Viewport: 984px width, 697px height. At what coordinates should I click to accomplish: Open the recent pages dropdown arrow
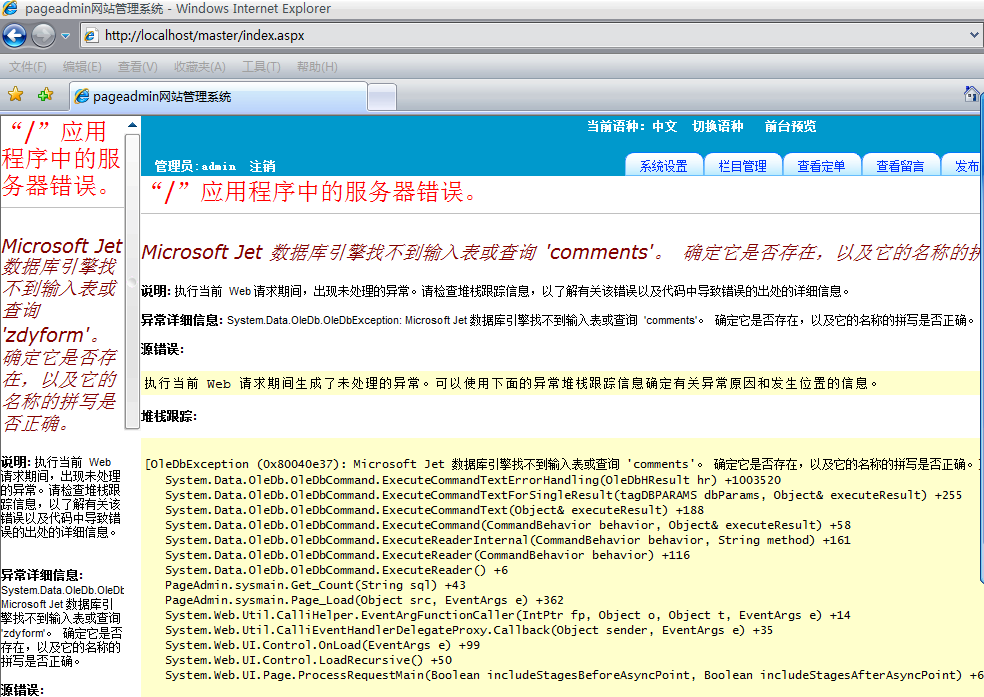(66, 36)
